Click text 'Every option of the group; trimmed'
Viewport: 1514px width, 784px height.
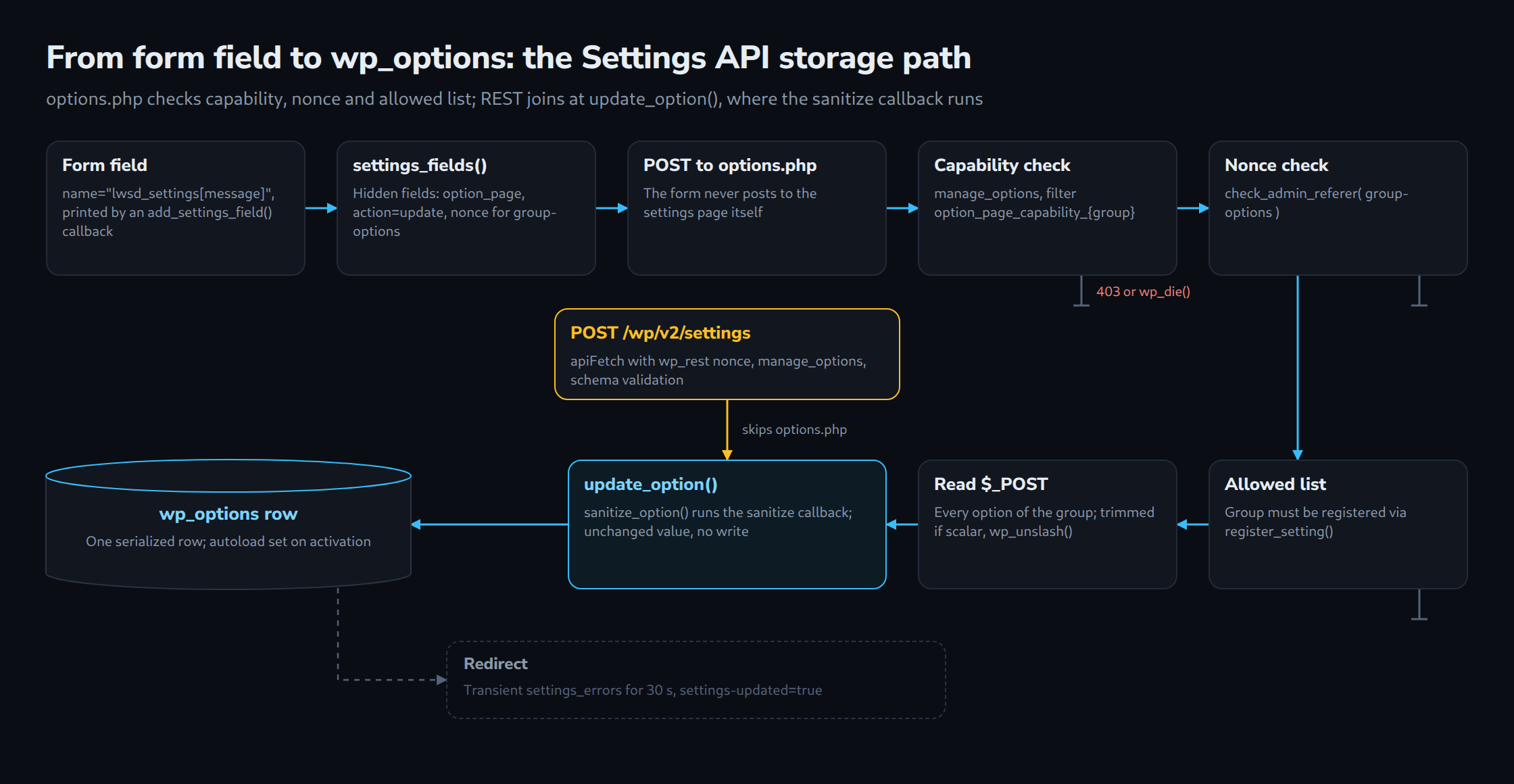pyautogui.click(x=1044, y=512)
